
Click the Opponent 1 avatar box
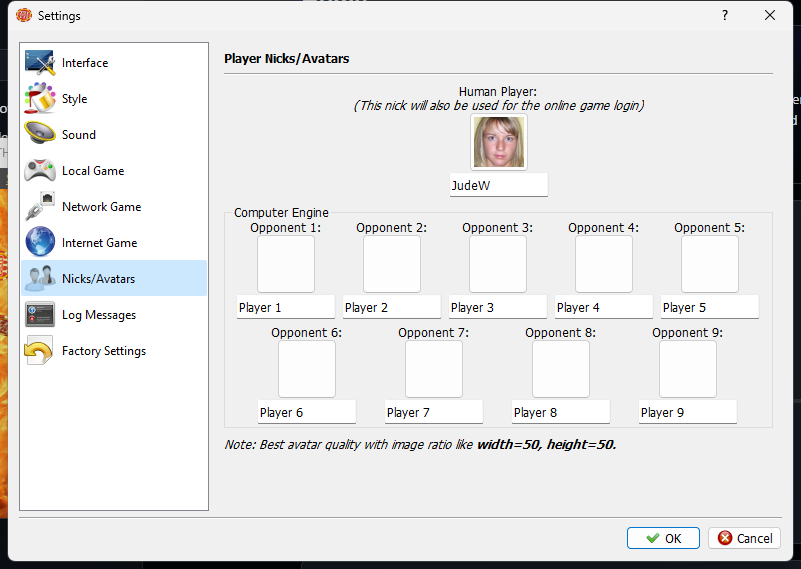286,264
